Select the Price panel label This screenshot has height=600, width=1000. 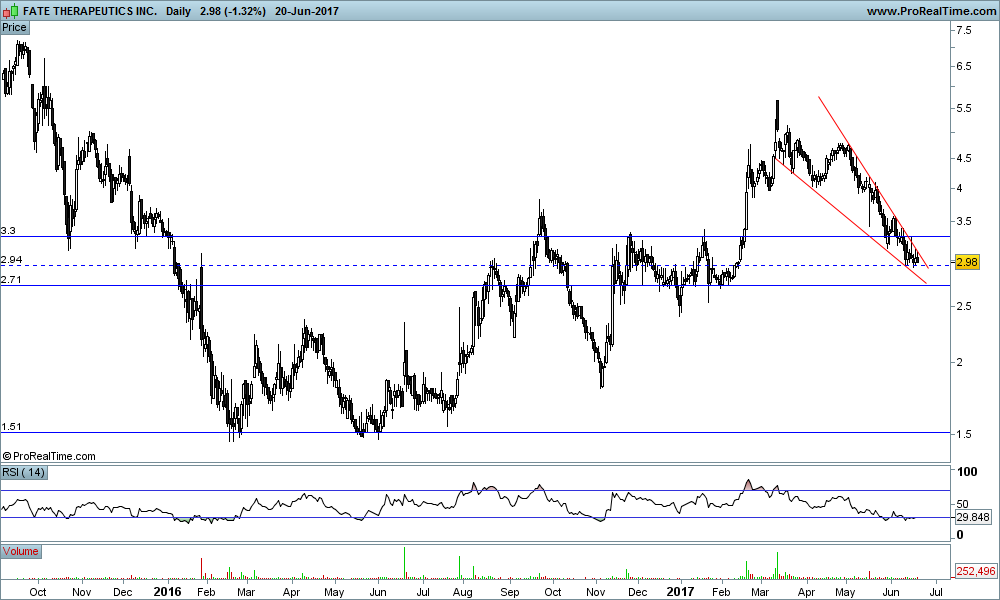click(15, 27)
